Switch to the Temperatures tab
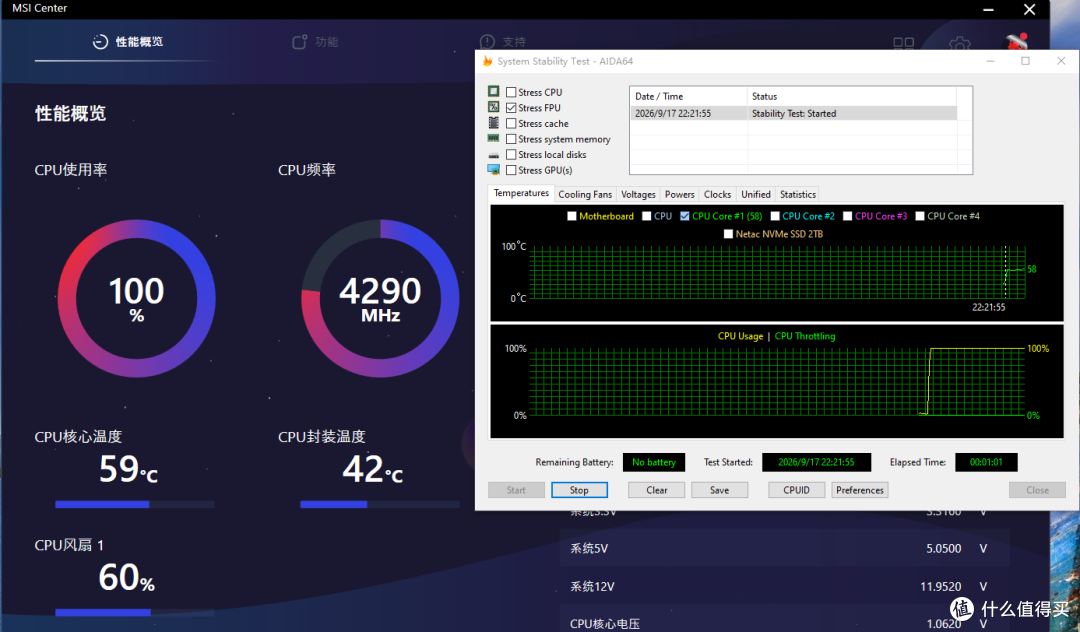The width and height of the screenshot is (1080, 632). point(521,193)
